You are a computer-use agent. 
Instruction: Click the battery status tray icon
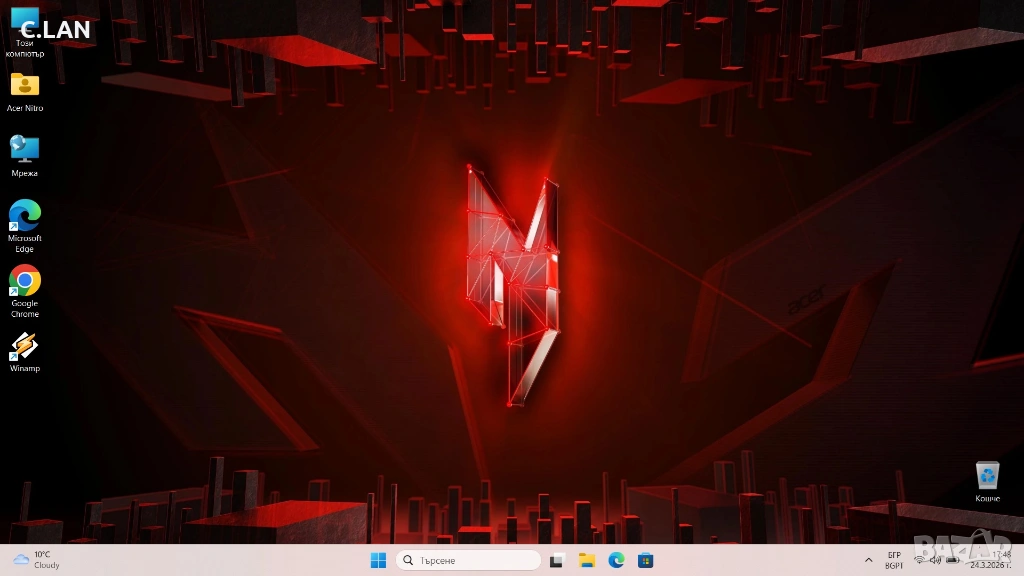(x=954, y=560)
